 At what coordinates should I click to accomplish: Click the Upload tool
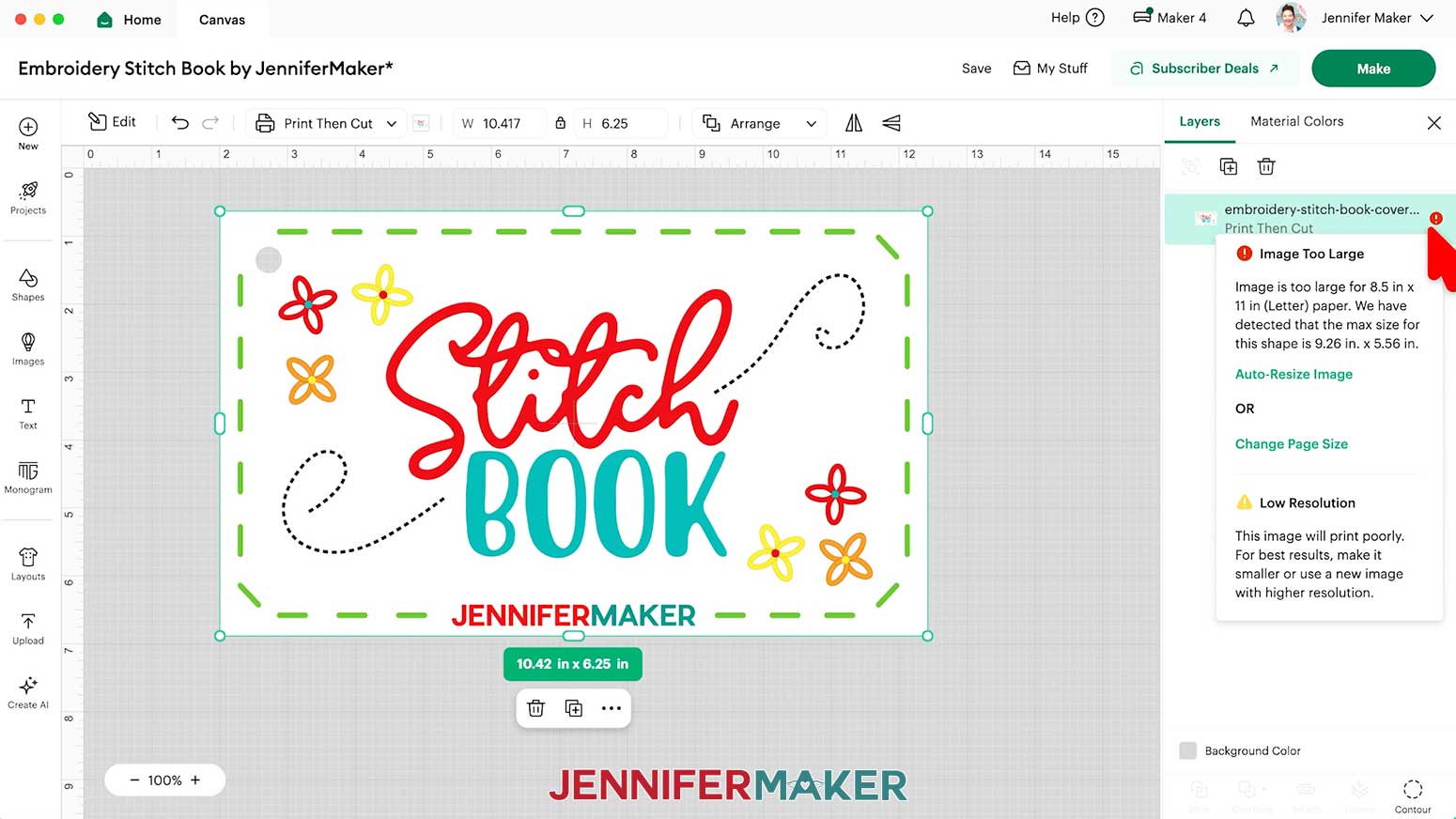click(28, 628)
